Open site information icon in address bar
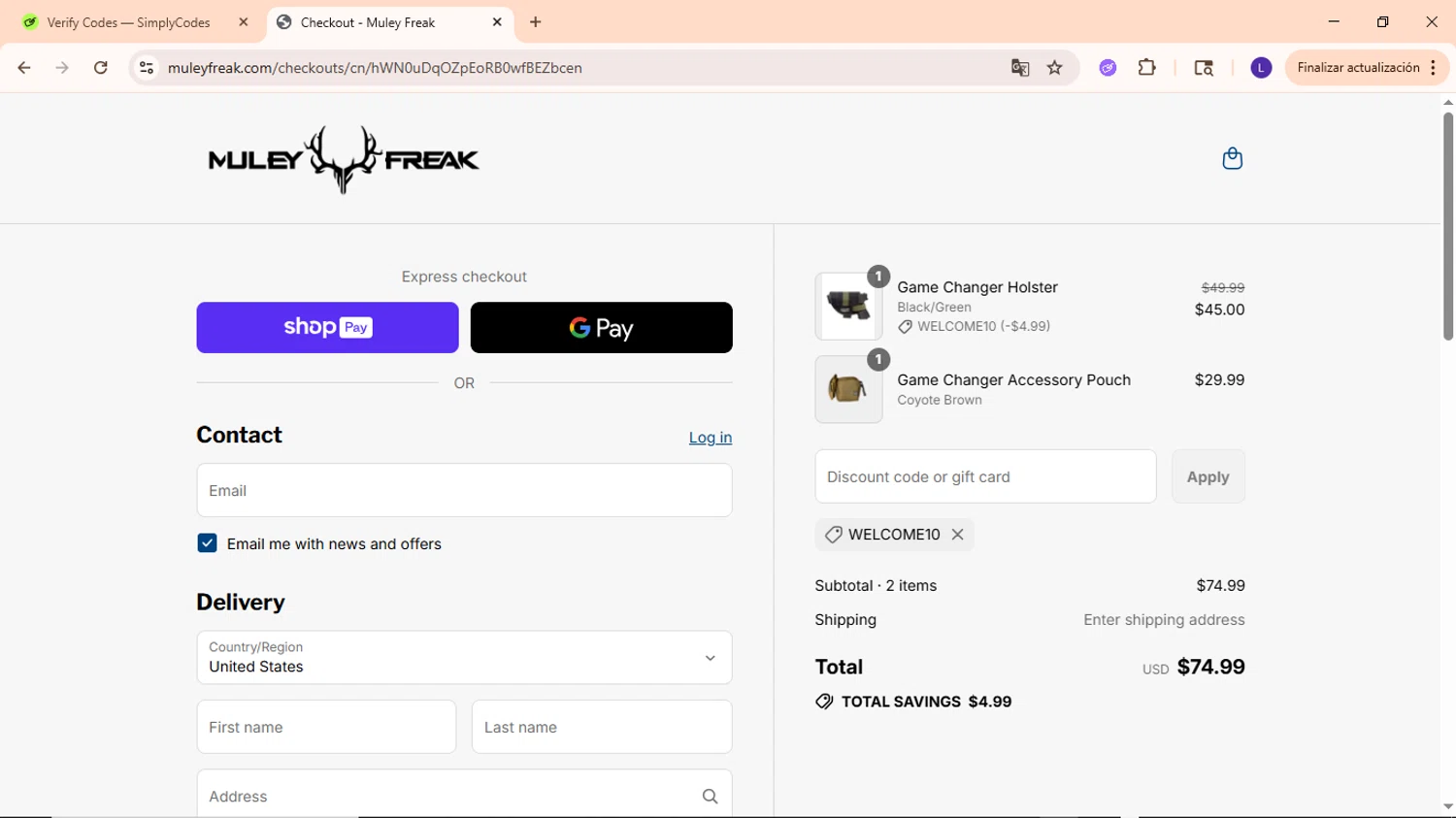 click(147, 68)
